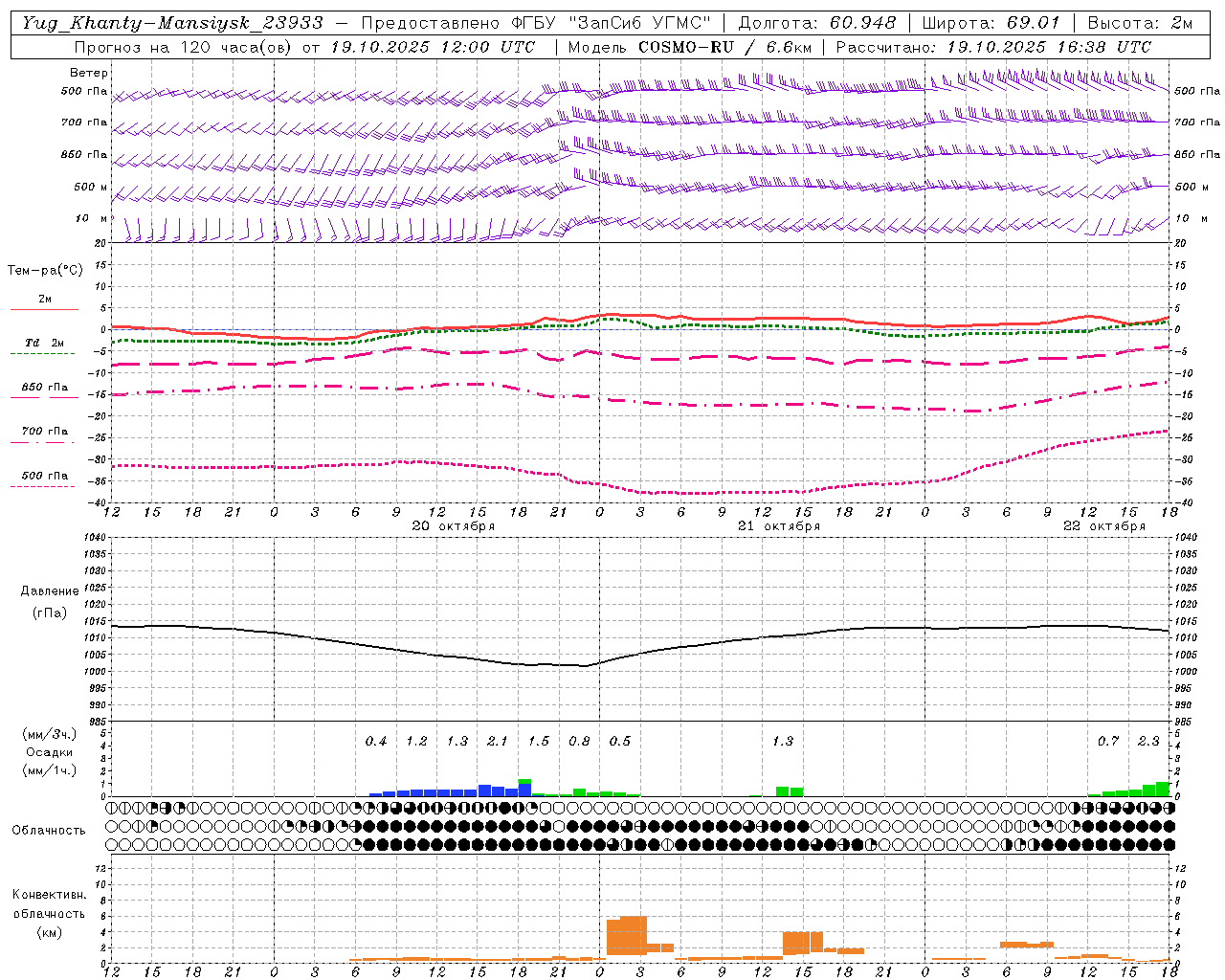Image resolution: width=1225 pixels, height=980 pixels.
Task: Click the precipitation total 0.4
Action: click(376, 741)
